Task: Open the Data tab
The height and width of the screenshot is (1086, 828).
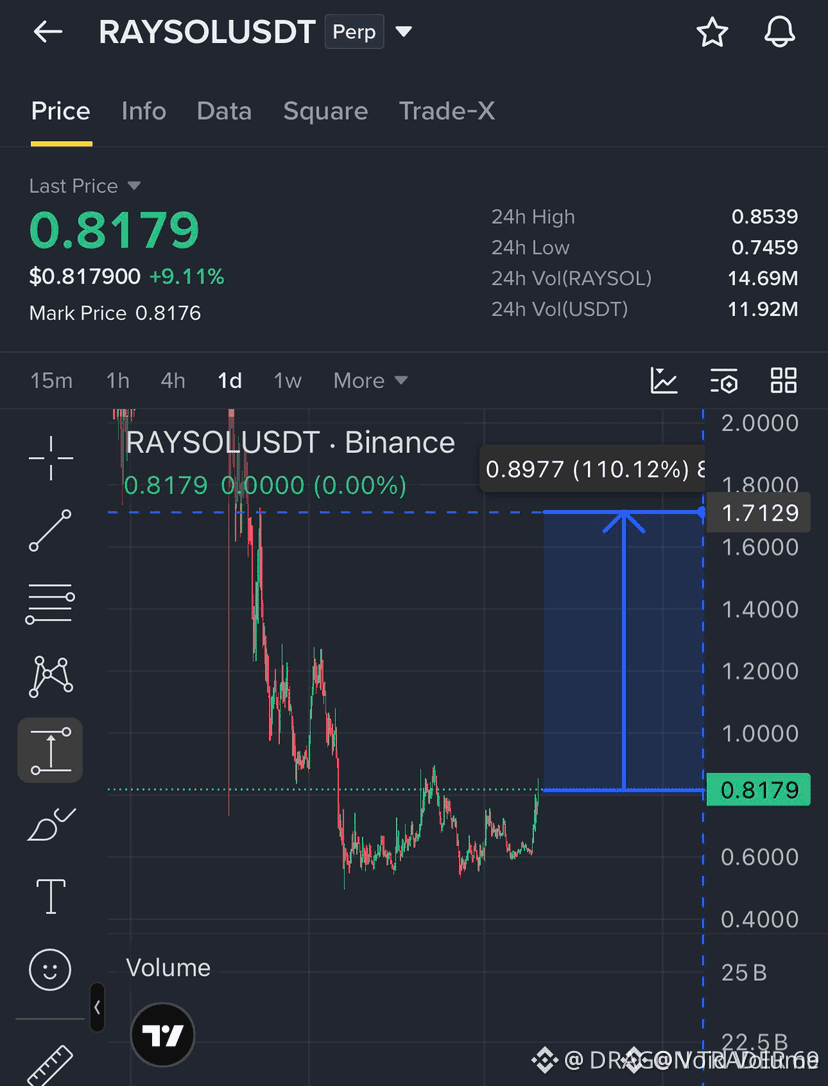Action: point(224,111)
